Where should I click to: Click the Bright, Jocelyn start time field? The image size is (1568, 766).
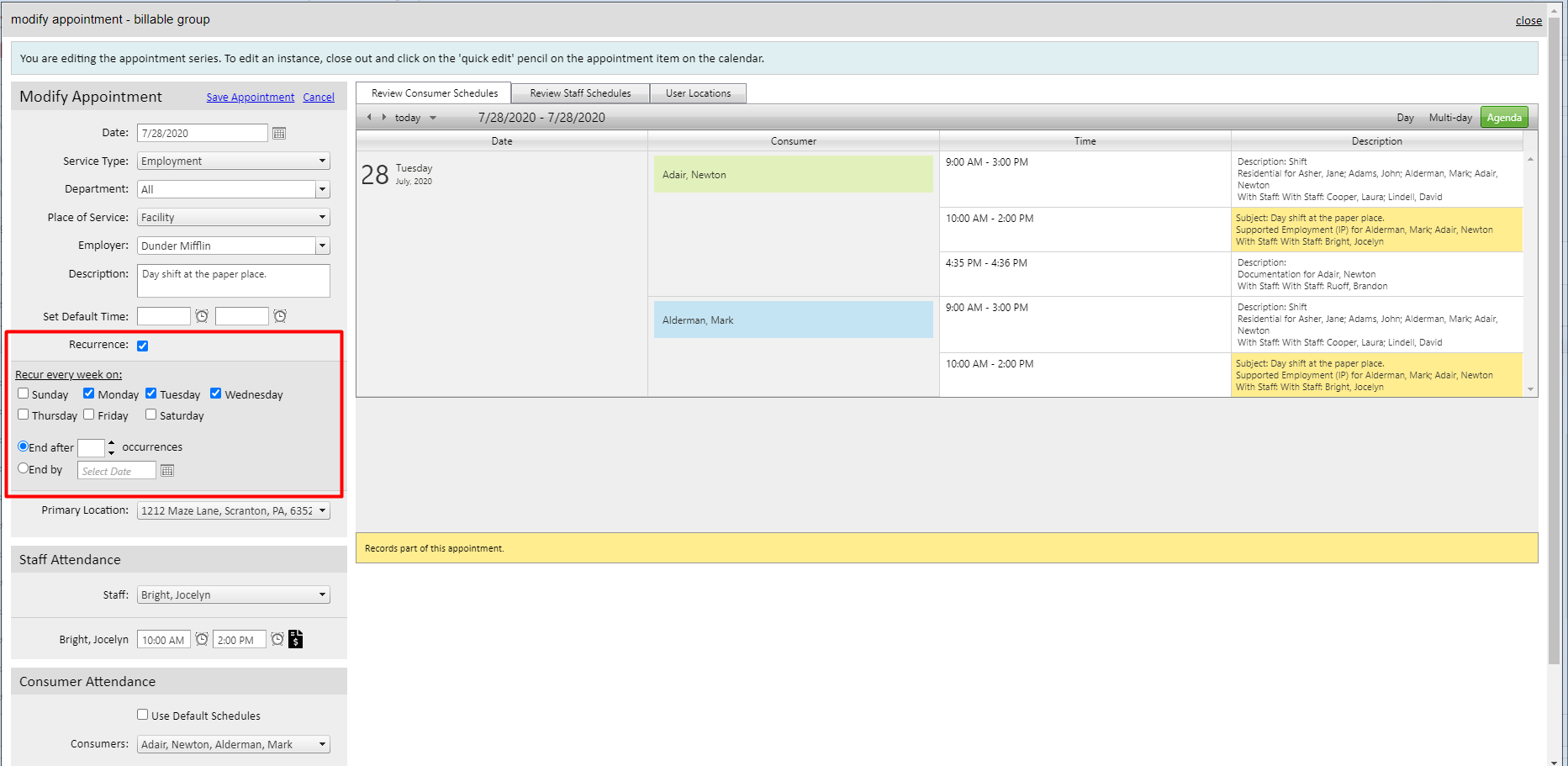164,640
